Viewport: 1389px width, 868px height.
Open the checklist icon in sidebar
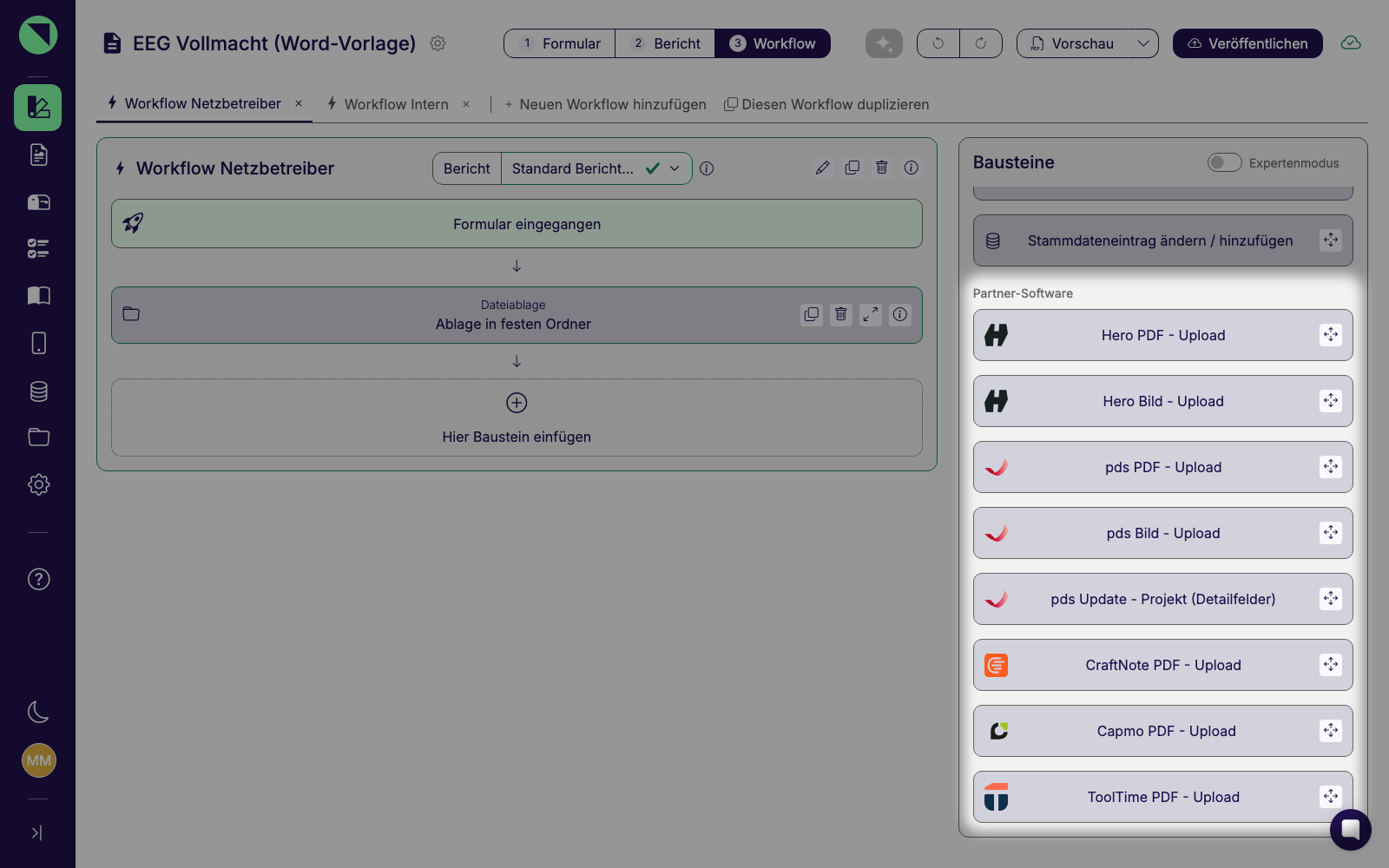click(38, 249)
